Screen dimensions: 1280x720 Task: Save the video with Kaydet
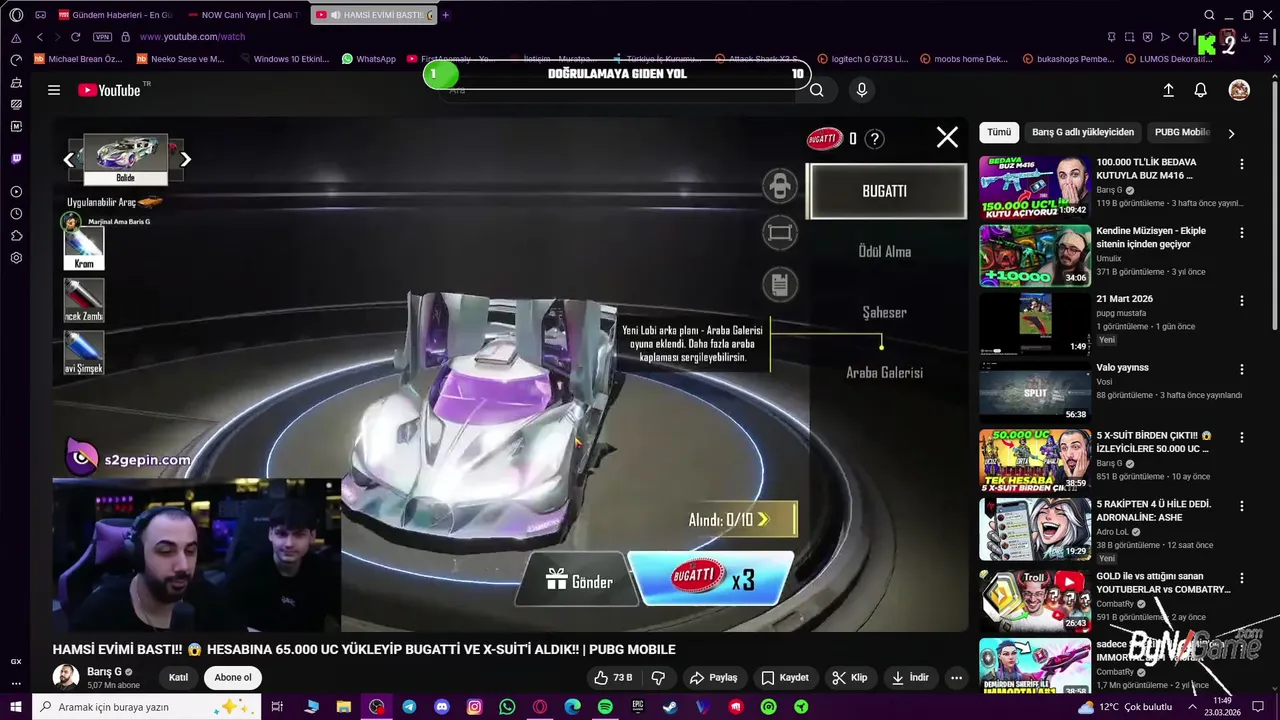(785, 678)
